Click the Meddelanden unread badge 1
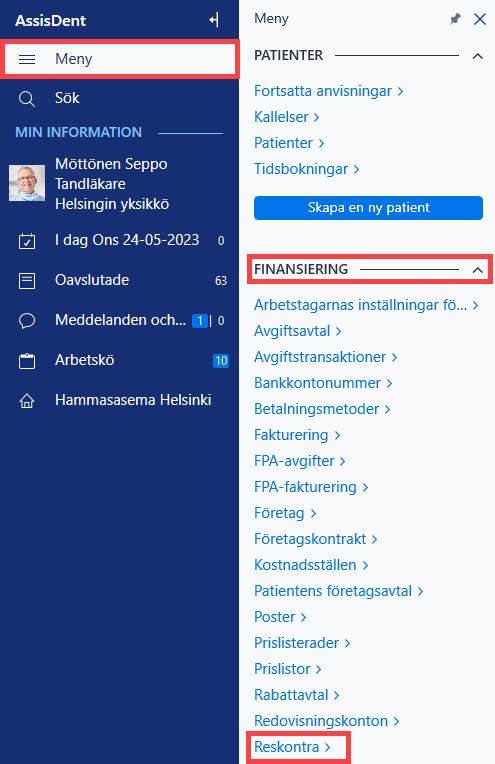This screenshot has width=495, height=764. point(200,321)
